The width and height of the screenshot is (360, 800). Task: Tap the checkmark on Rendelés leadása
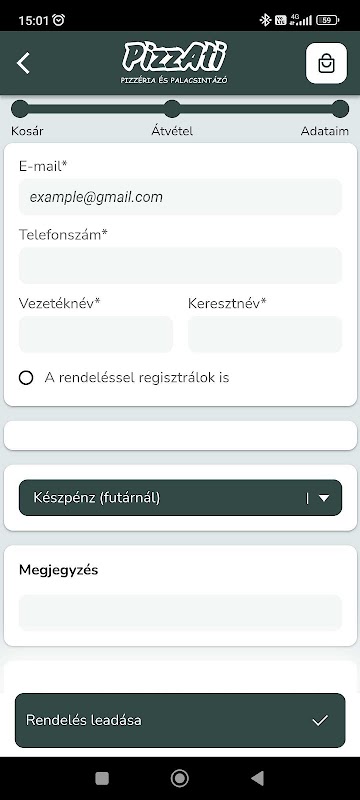320,720
